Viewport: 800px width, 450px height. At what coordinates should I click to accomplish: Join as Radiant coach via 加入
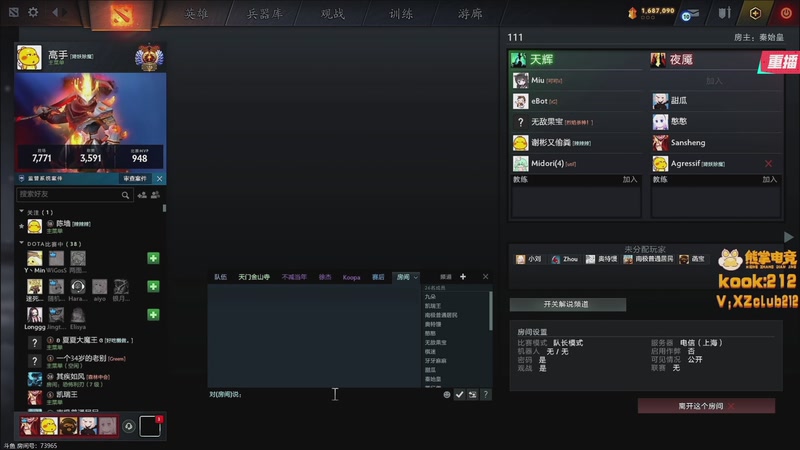pos(630,180)
